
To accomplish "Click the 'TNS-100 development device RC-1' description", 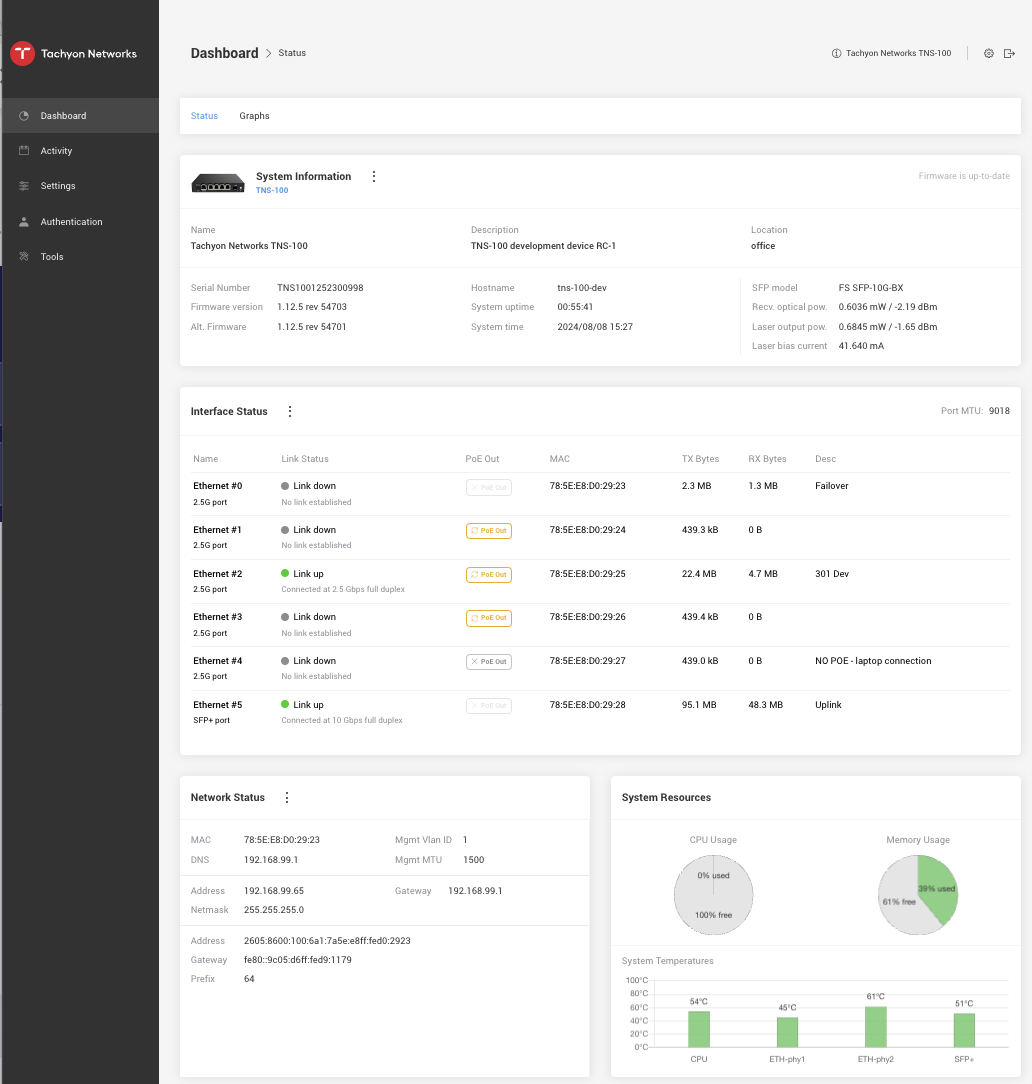I will (543, 246).
